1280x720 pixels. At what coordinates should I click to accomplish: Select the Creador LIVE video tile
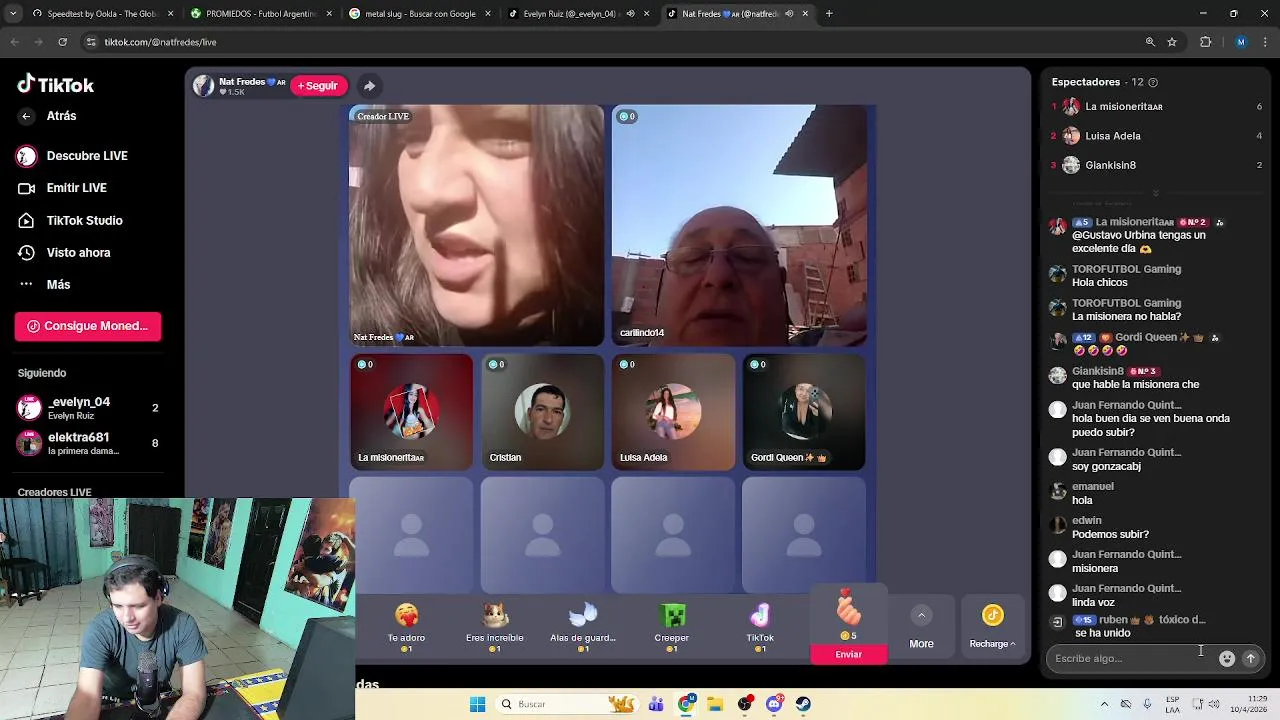click(476, 225)
